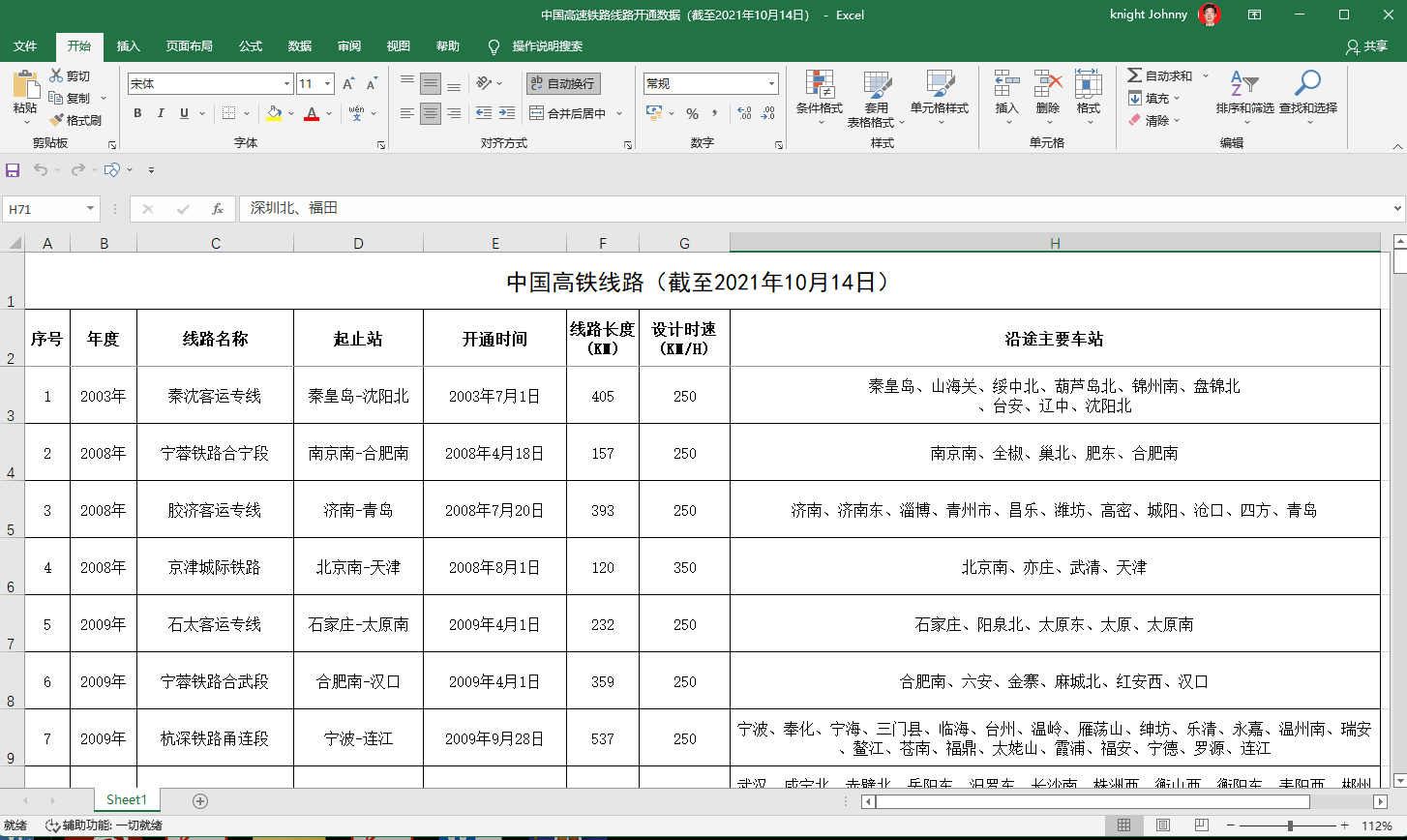Open the 宋体 font name dropdown
This screenshot has height=840, width=1407.
(286, 84)
